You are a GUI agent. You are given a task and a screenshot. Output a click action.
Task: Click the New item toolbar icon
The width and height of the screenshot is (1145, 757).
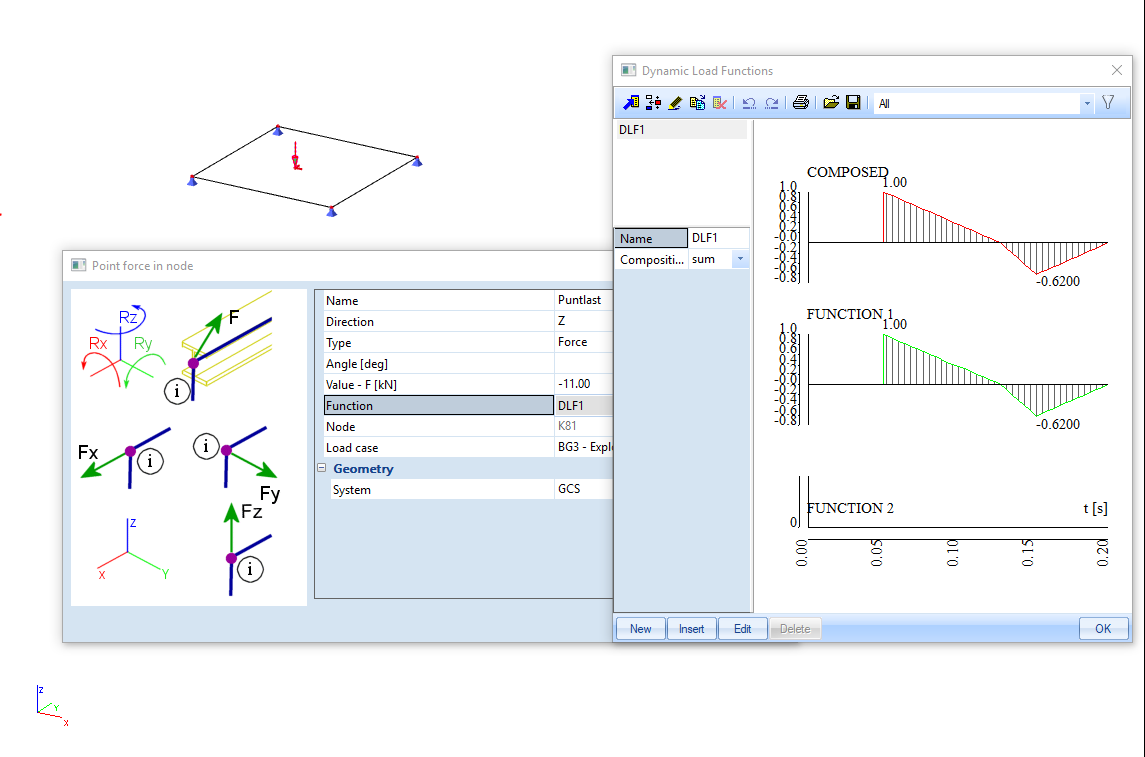pyautogui.click(x=631, y=102)
